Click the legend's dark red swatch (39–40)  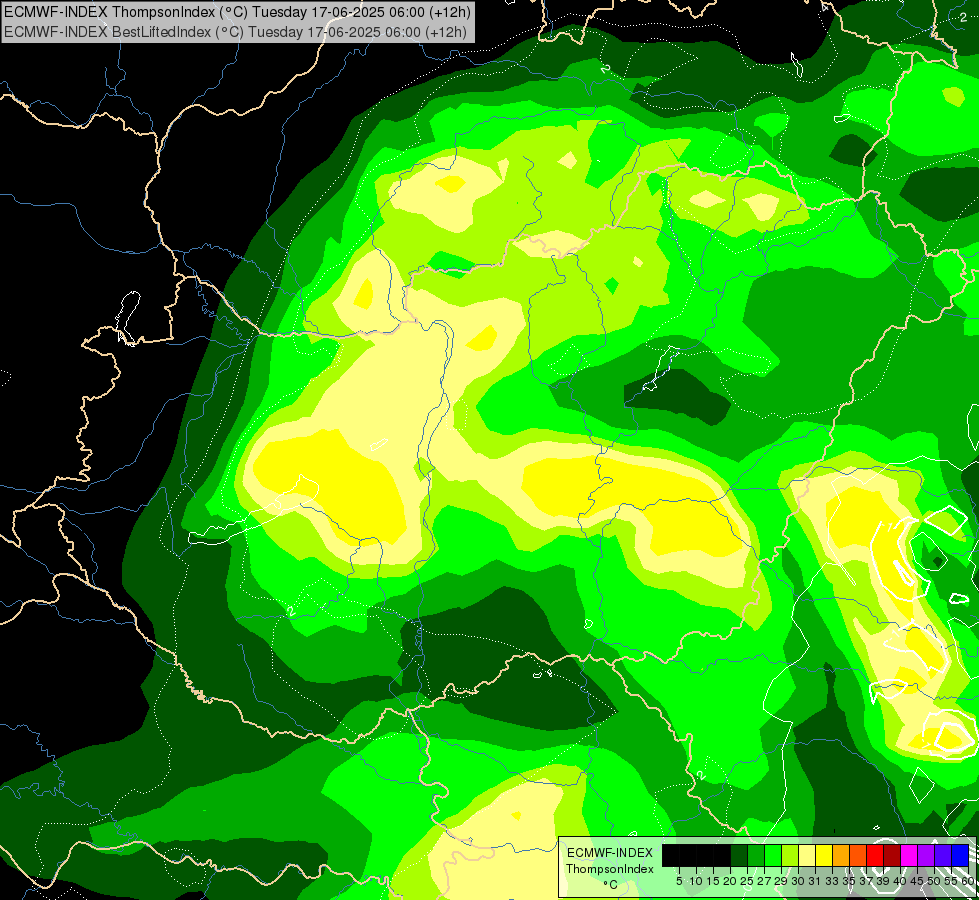tap(892, 855)
